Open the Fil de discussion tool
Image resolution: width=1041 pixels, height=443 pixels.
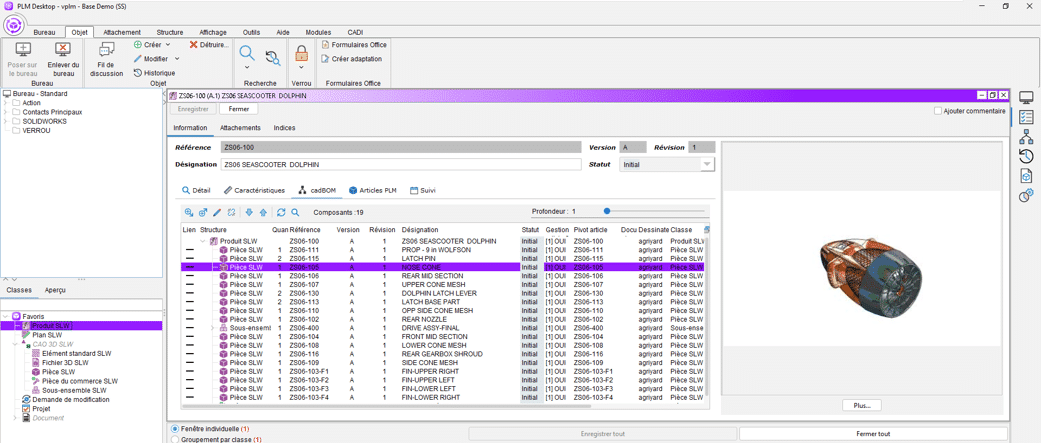[106, 51]
